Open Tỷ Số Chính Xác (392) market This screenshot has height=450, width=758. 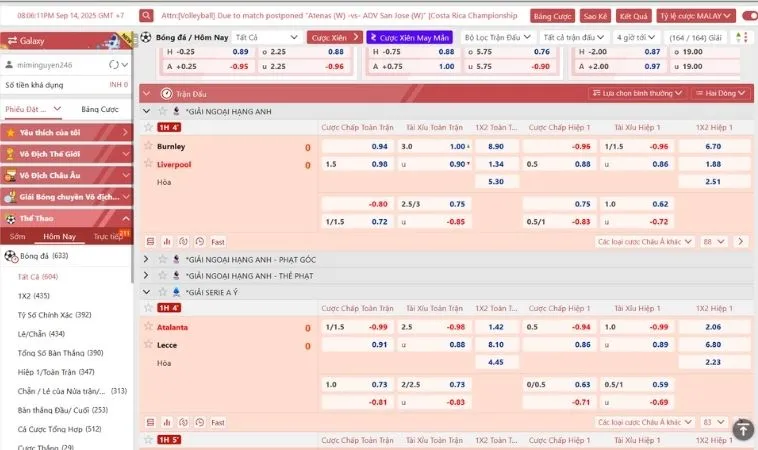(x=55, y=314)
